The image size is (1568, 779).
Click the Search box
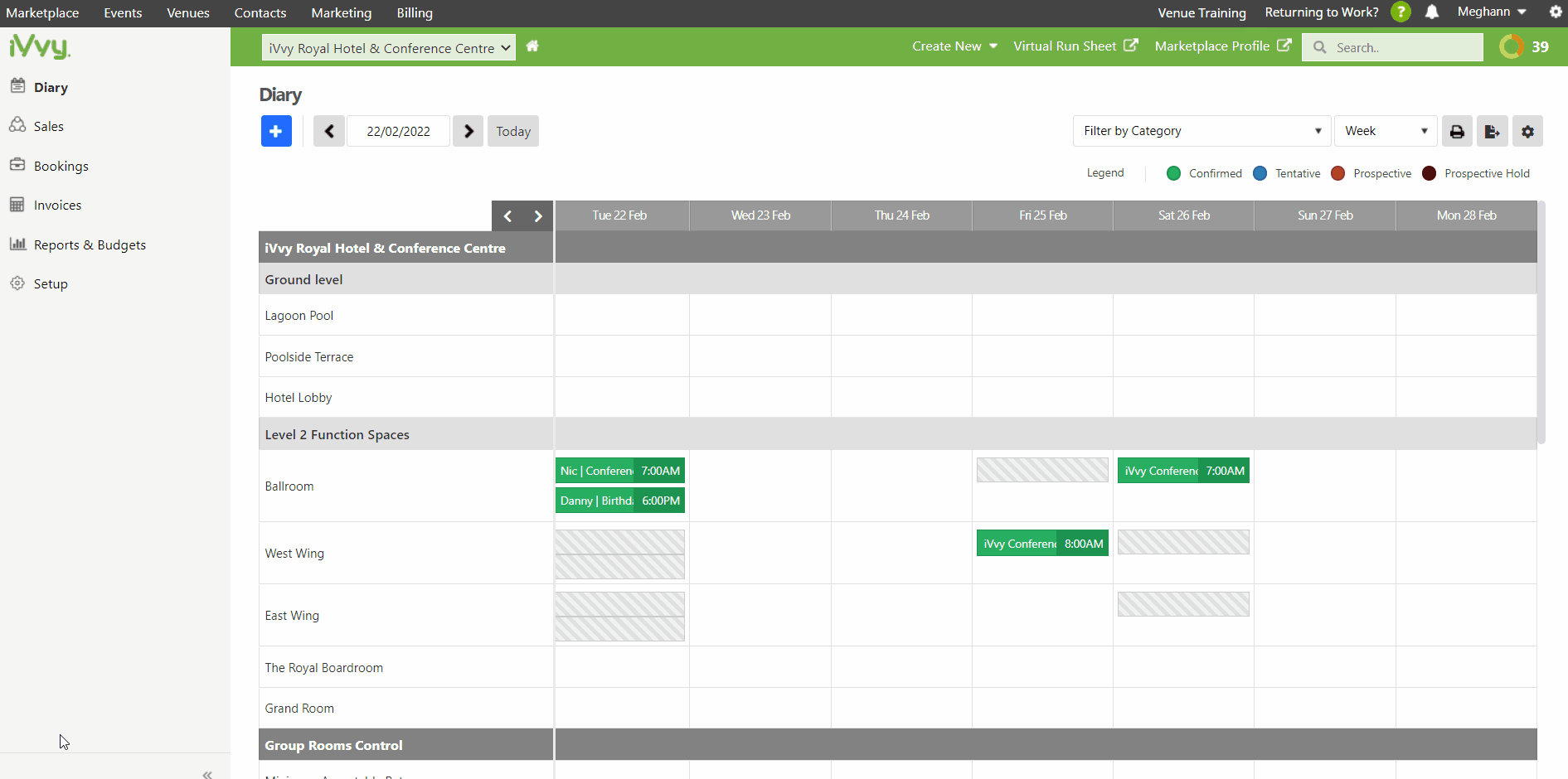pos(1392,47)
